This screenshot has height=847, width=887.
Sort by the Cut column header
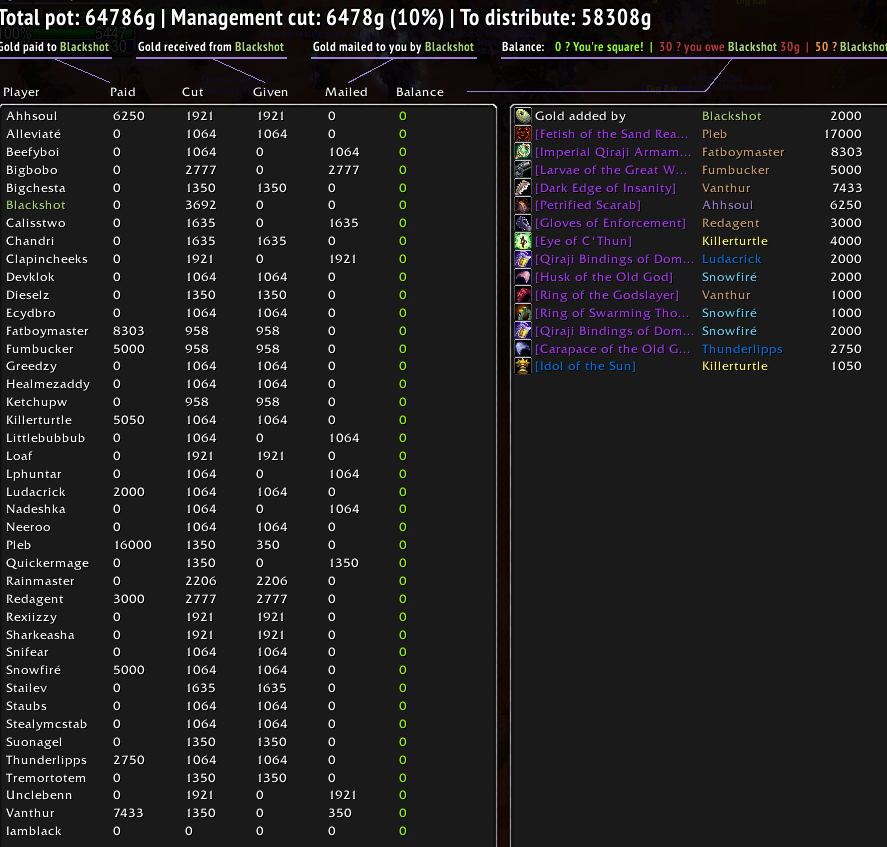pyautogui.click(x=192, y=92)
